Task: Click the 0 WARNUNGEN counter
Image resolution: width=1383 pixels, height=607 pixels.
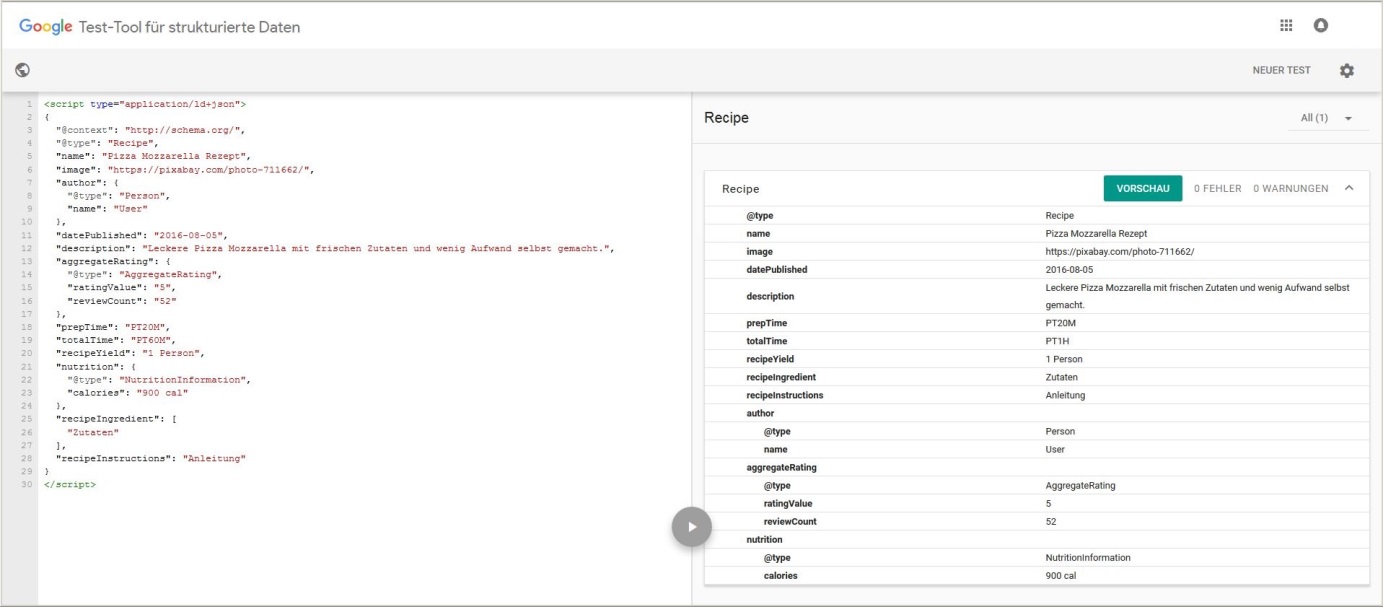Action: 1291,188
